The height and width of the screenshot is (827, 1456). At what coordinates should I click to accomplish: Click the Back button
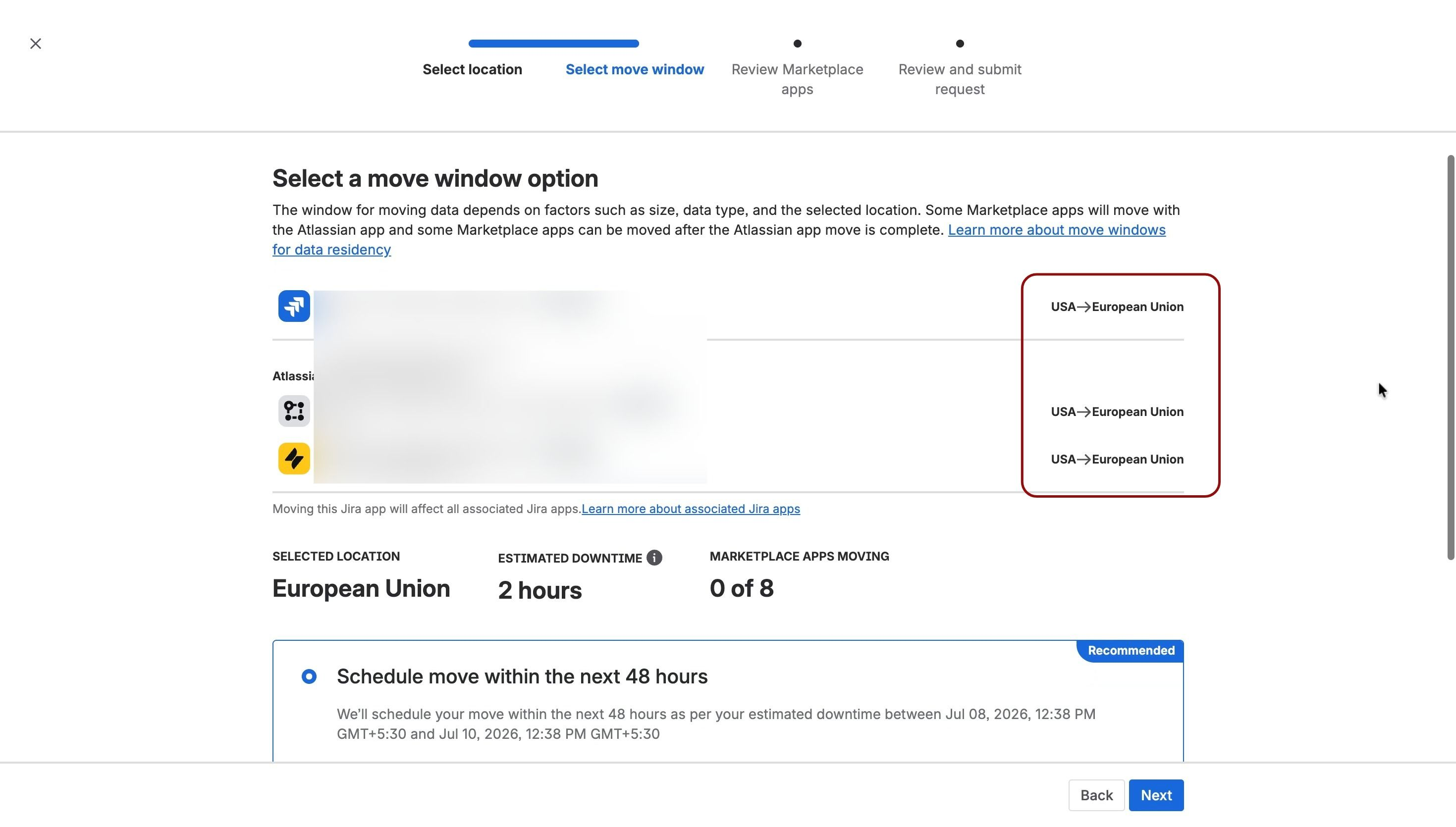click(x=1096, y=795)
